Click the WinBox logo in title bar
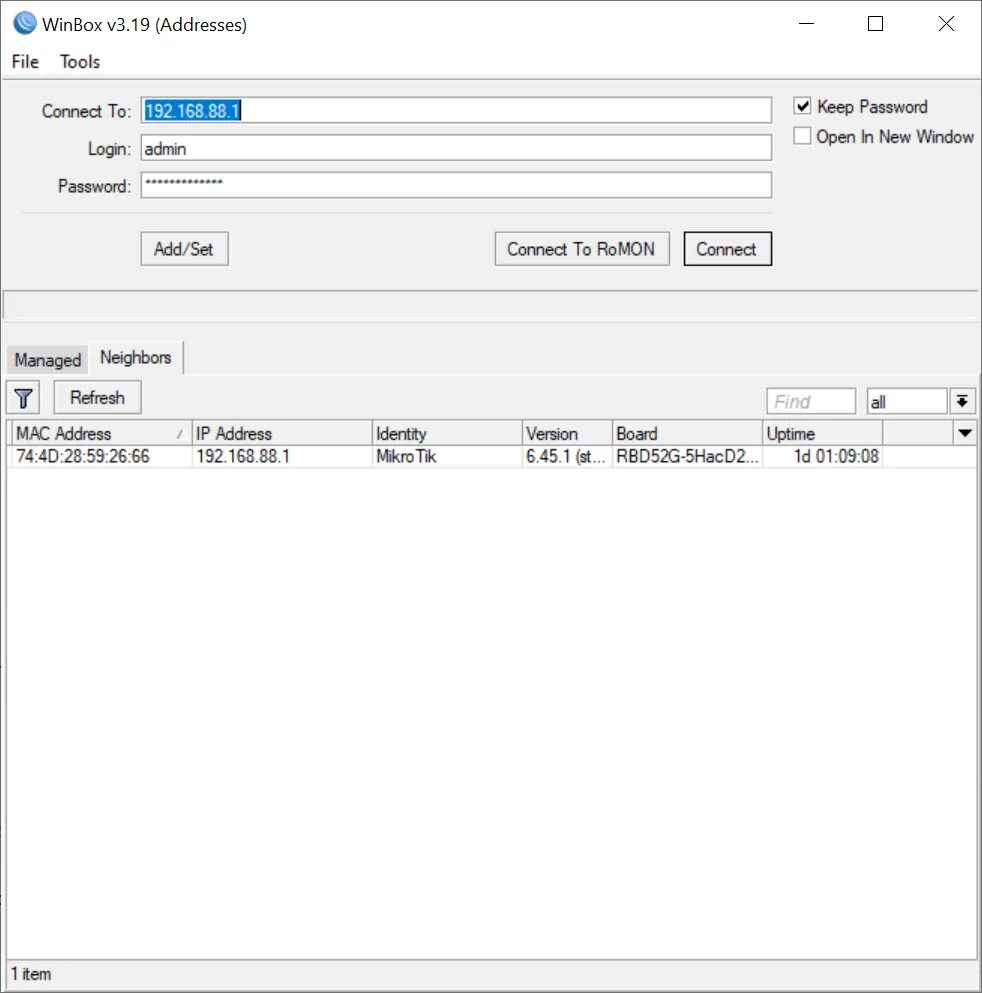The height and width of the screenshot is (993, 982). [25, 23]
